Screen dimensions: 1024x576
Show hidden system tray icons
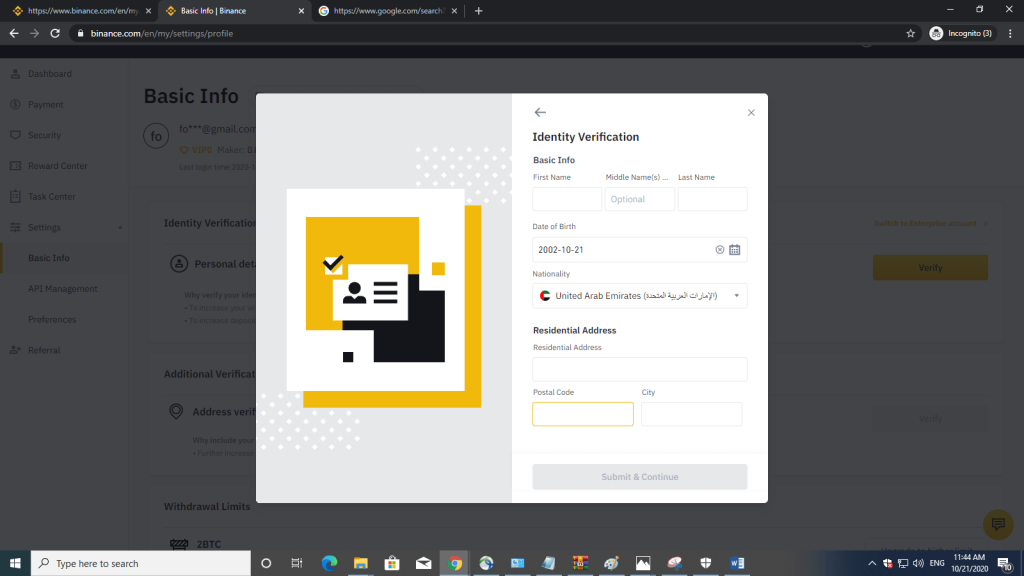[x=872, y=563]
